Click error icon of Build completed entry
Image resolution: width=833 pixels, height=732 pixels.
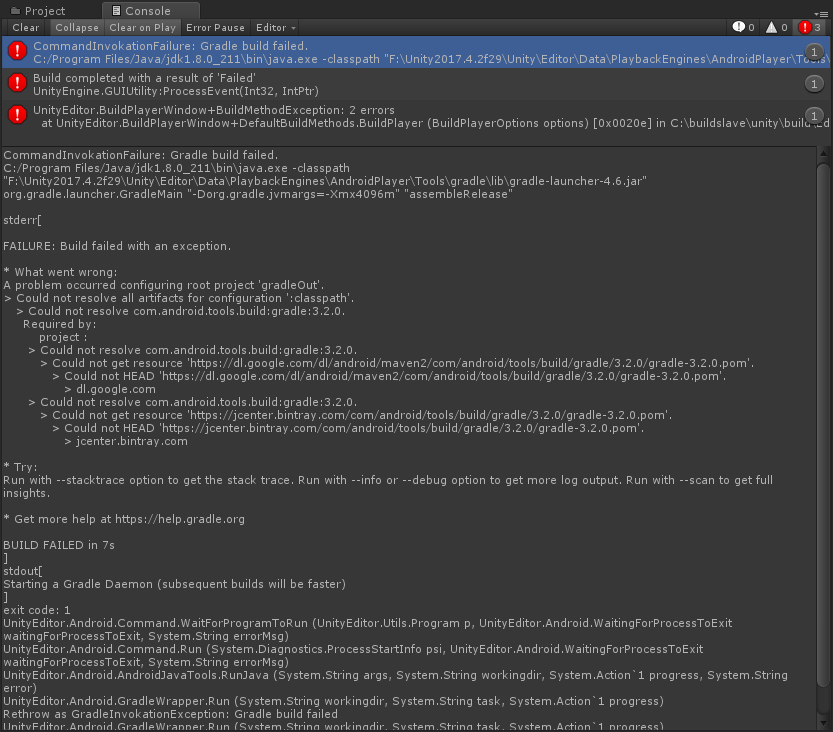point(18,82)
